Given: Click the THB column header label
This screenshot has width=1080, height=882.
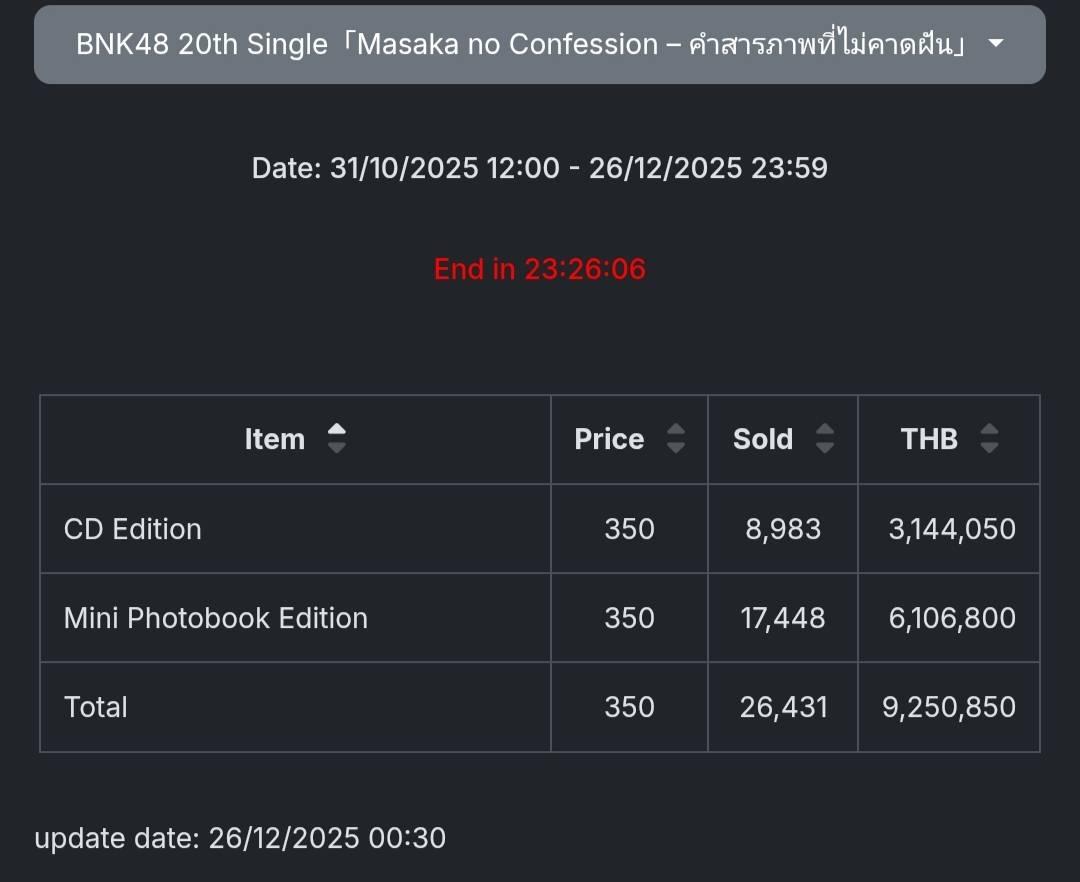Looking at the screenshot, I should pyautogui.click(x=929, y=439).
